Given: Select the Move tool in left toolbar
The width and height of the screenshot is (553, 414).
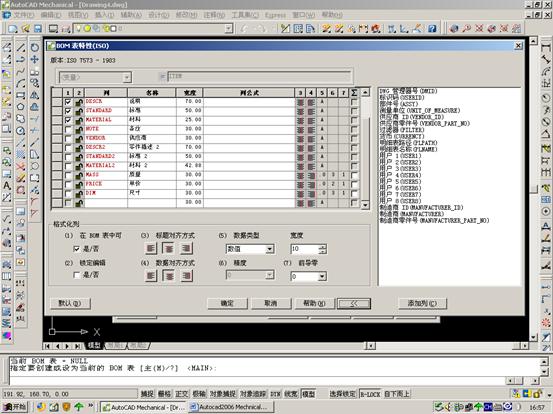Looking at the screenshot, I should [x=35, y=59].
